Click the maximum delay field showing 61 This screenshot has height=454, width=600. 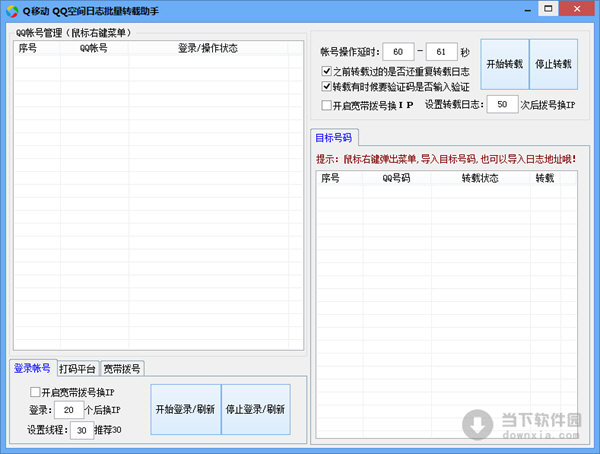(441, 51)
